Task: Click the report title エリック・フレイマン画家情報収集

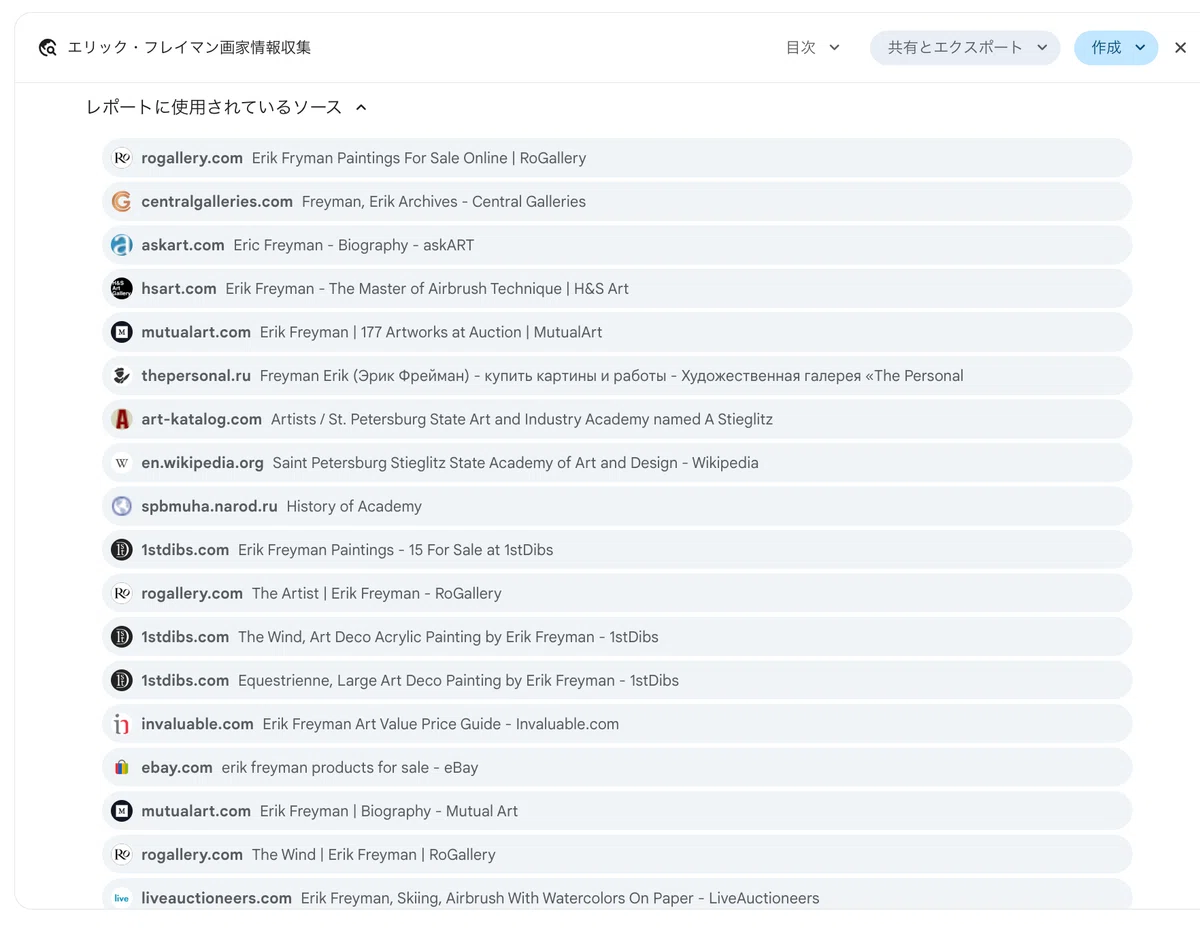Action: point(189,48)
